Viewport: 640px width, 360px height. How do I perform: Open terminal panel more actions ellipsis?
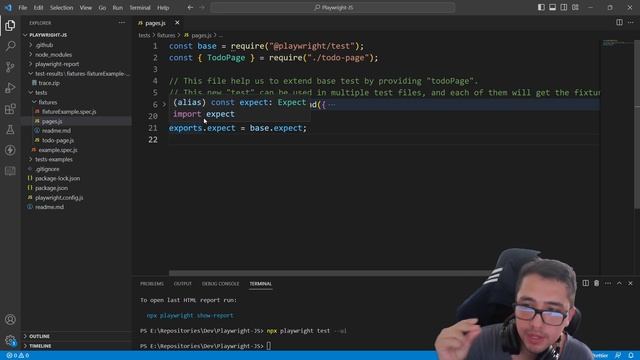coord(608,283)
